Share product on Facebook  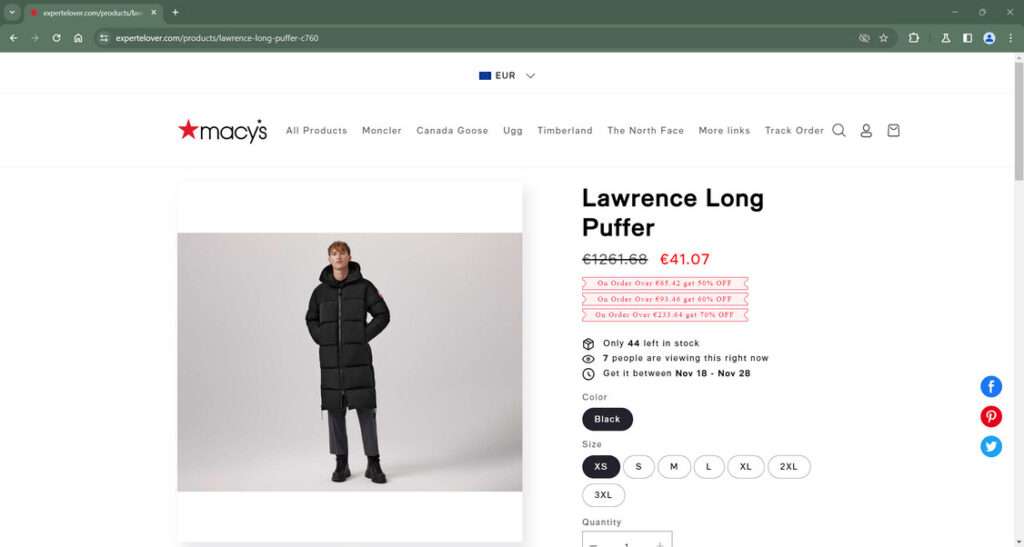coord(991,387)
